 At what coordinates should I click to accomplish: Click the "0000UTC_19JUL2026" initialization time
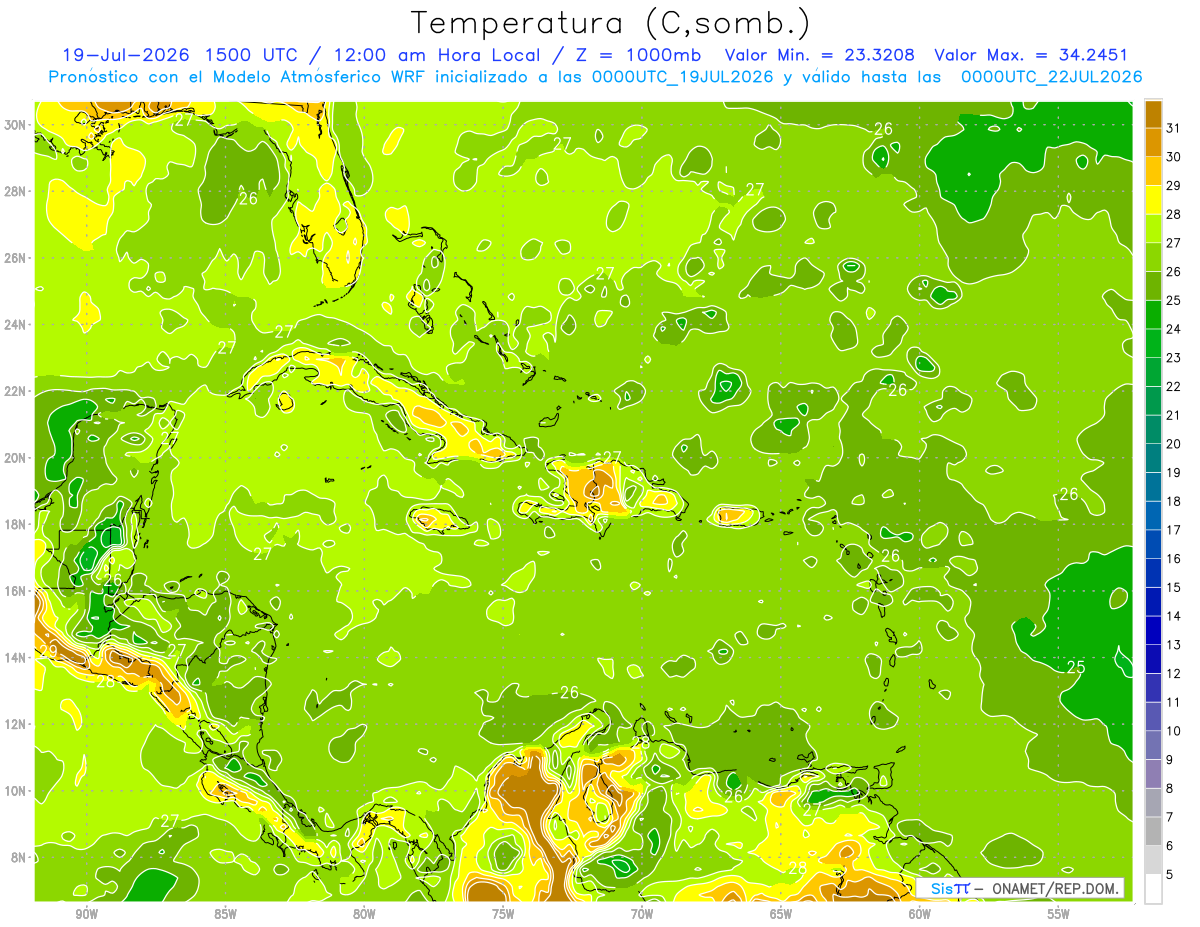pos(683,76)
